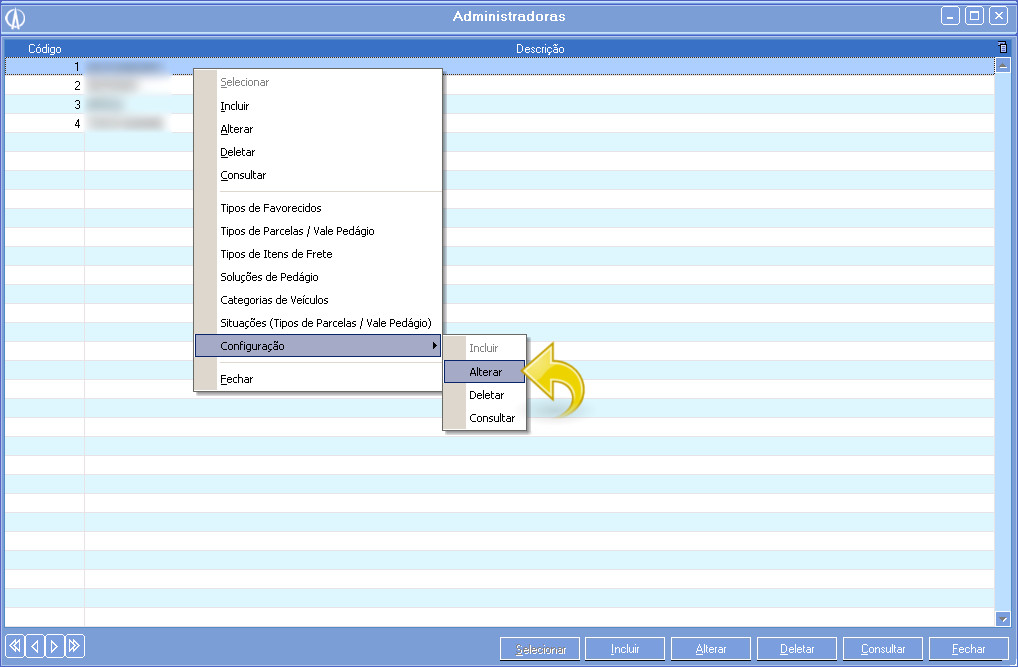This screenshot has width=1018, height=667.
Task: Click the trash icon in grid header
Action: click(x=1002, y=48)
